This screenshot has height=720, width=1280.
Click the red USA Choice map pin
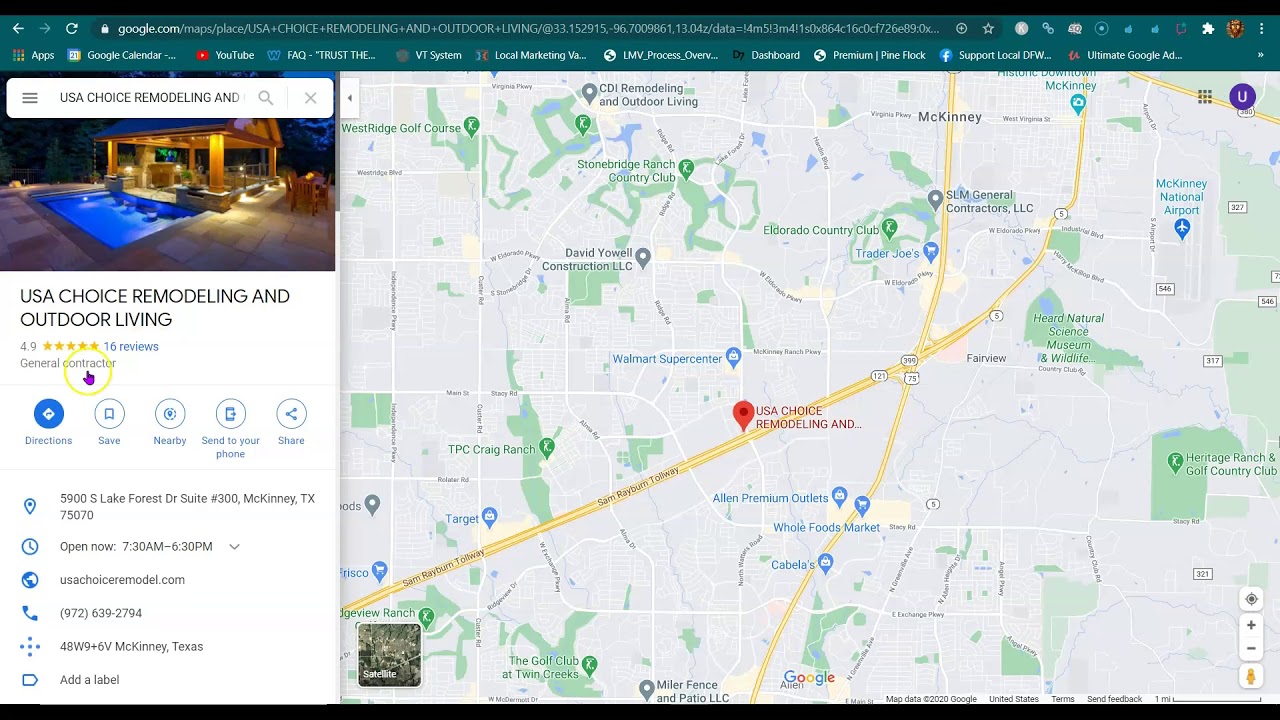743,416
